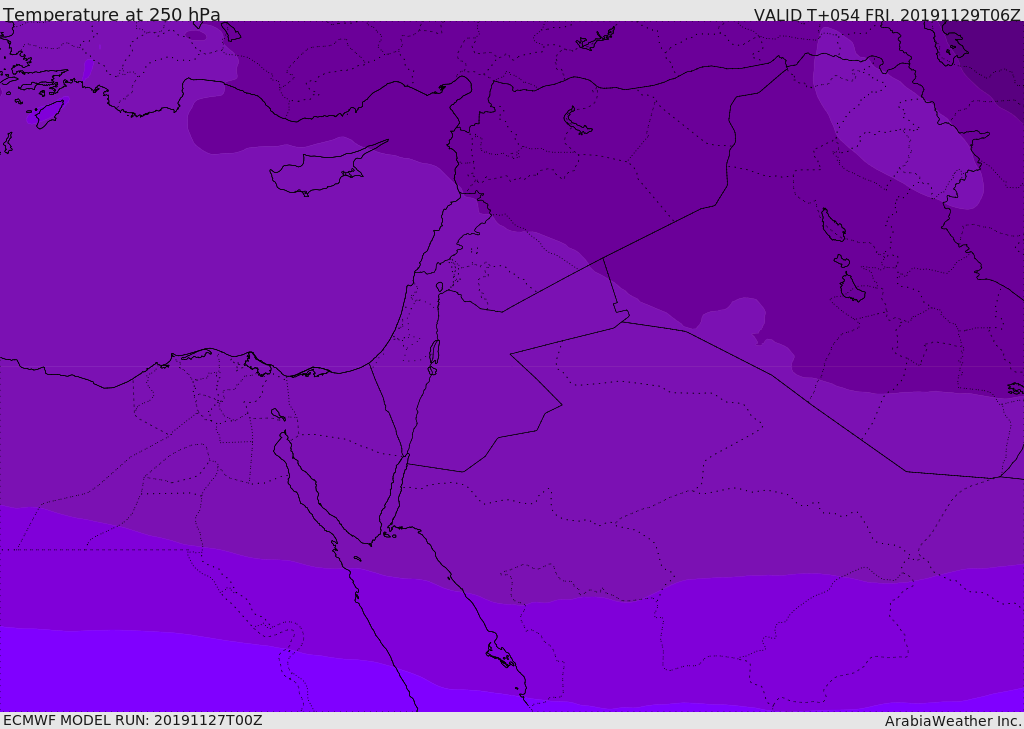Click the 'VALID T+054 FRI. 20191129T06Z' timestamp
The image size is (1024, 729).
pyautogui.click(x=887, y=14)
